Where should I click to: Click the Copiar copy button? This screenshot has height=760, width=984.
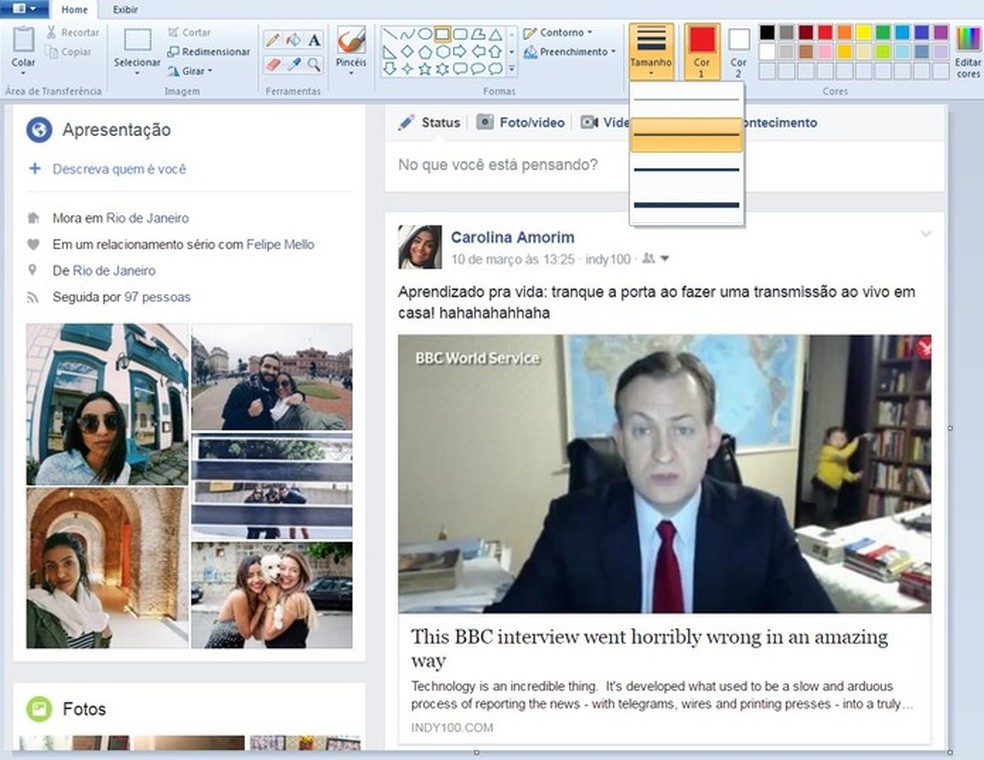[x=69, y=52]
